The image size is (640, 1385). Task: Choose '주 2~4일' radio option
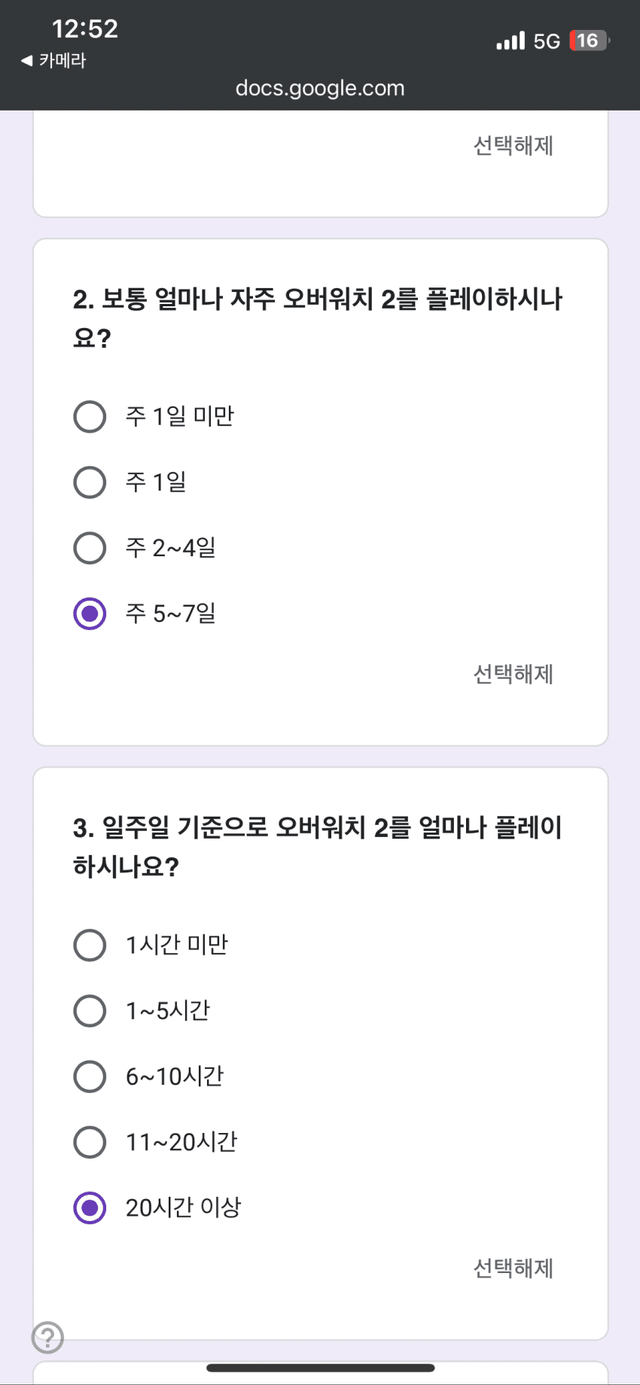[90, 548]
